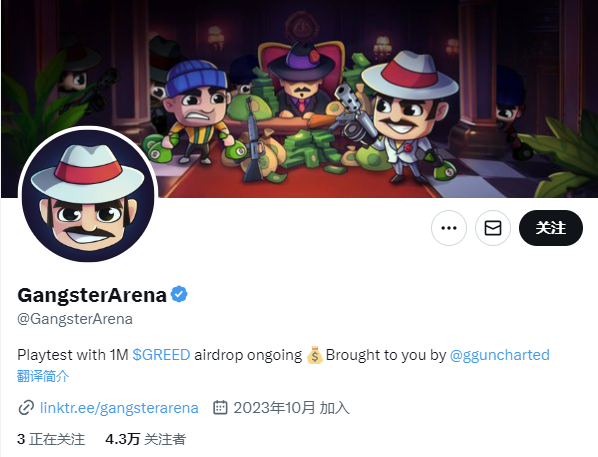Click the calendar icon next to join date
598x457 pixels.
pos(220,407)
